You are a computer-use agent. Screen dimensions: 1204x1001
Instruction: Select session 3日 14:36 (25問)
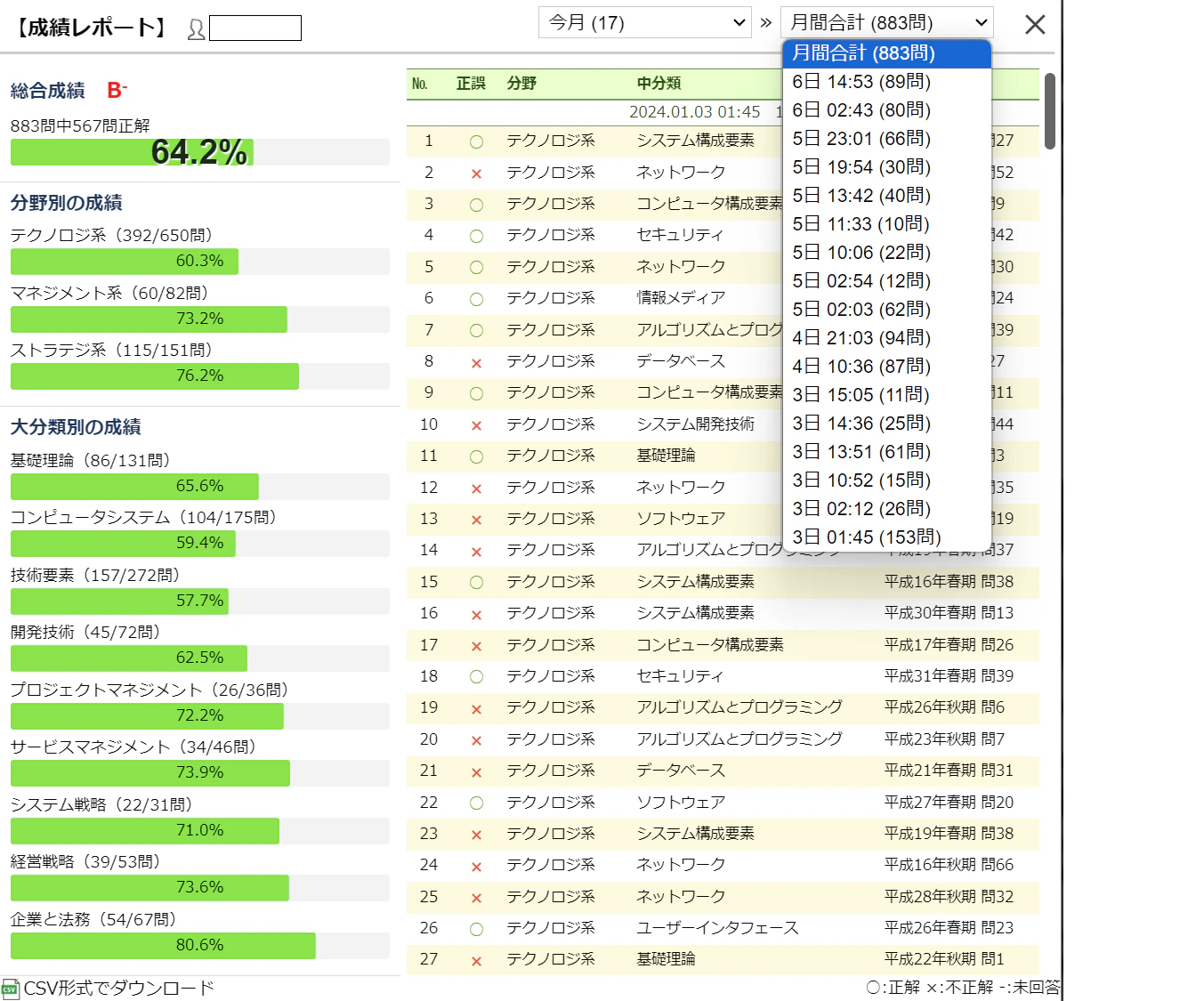coord(887,424)
